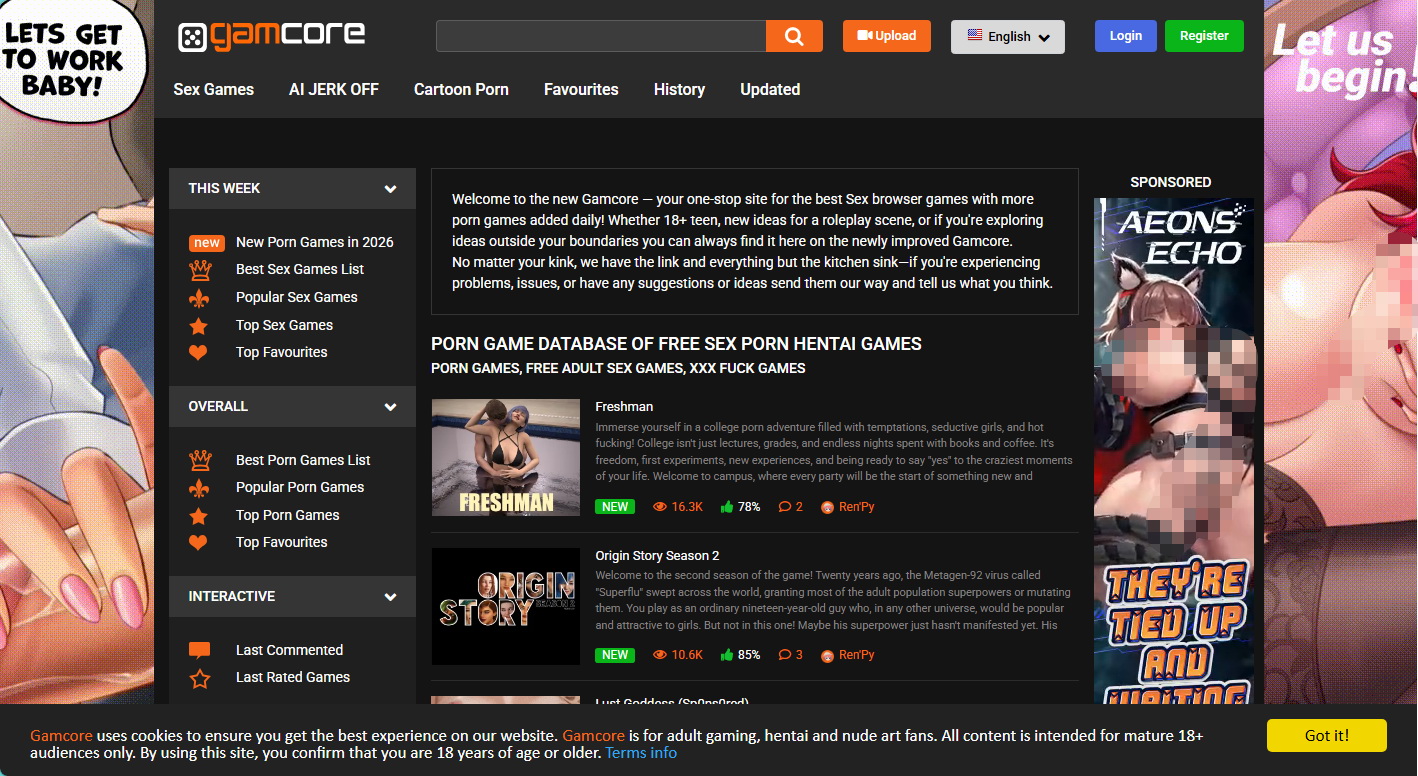Image resolution: width=1418 pixels, height=776 pixels.
Task: Open the Origin Story game thumbnail
Action: click(x=506, y=606)
